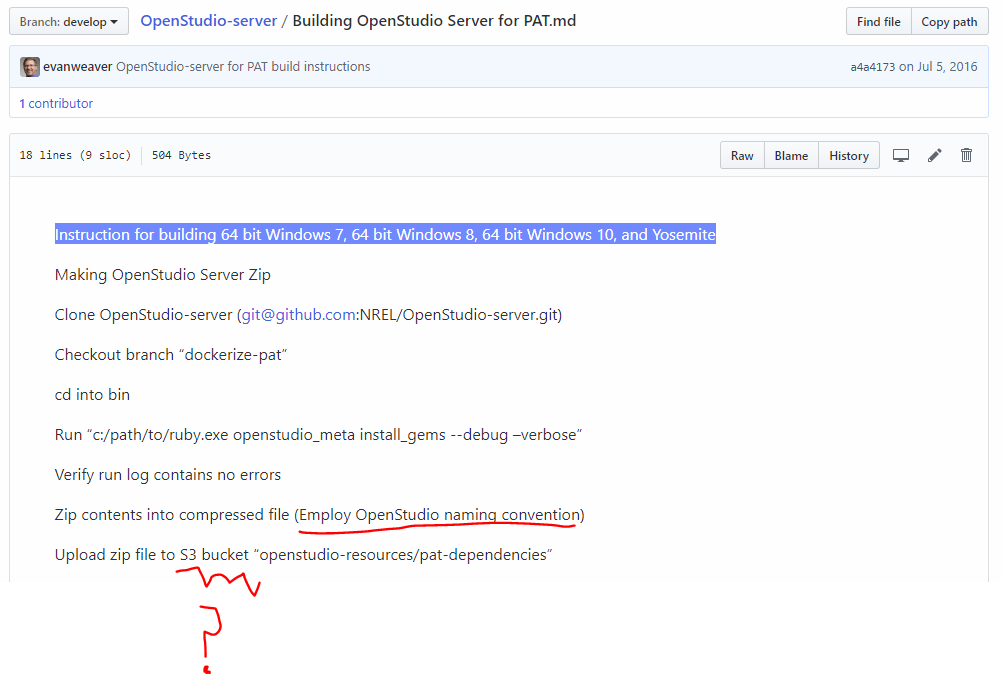View the Raw file

point(742,155)
